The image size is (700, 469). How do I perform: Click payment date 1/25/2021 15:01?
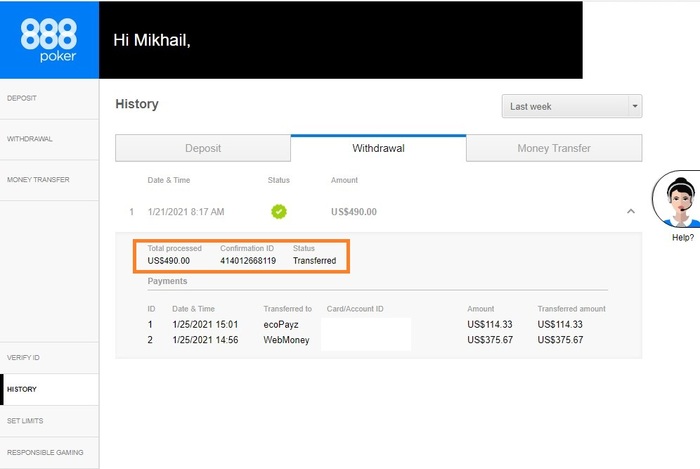[205, 324]
